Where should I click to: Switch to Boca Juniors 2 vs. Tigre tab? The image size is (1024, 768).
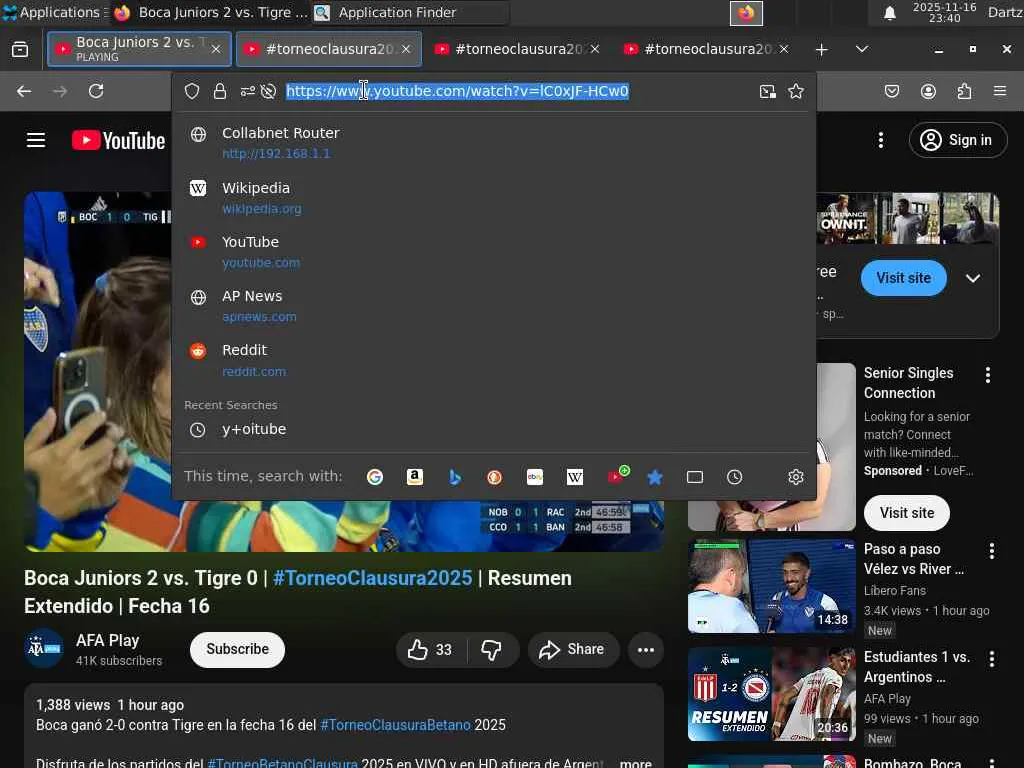[139, 49]
